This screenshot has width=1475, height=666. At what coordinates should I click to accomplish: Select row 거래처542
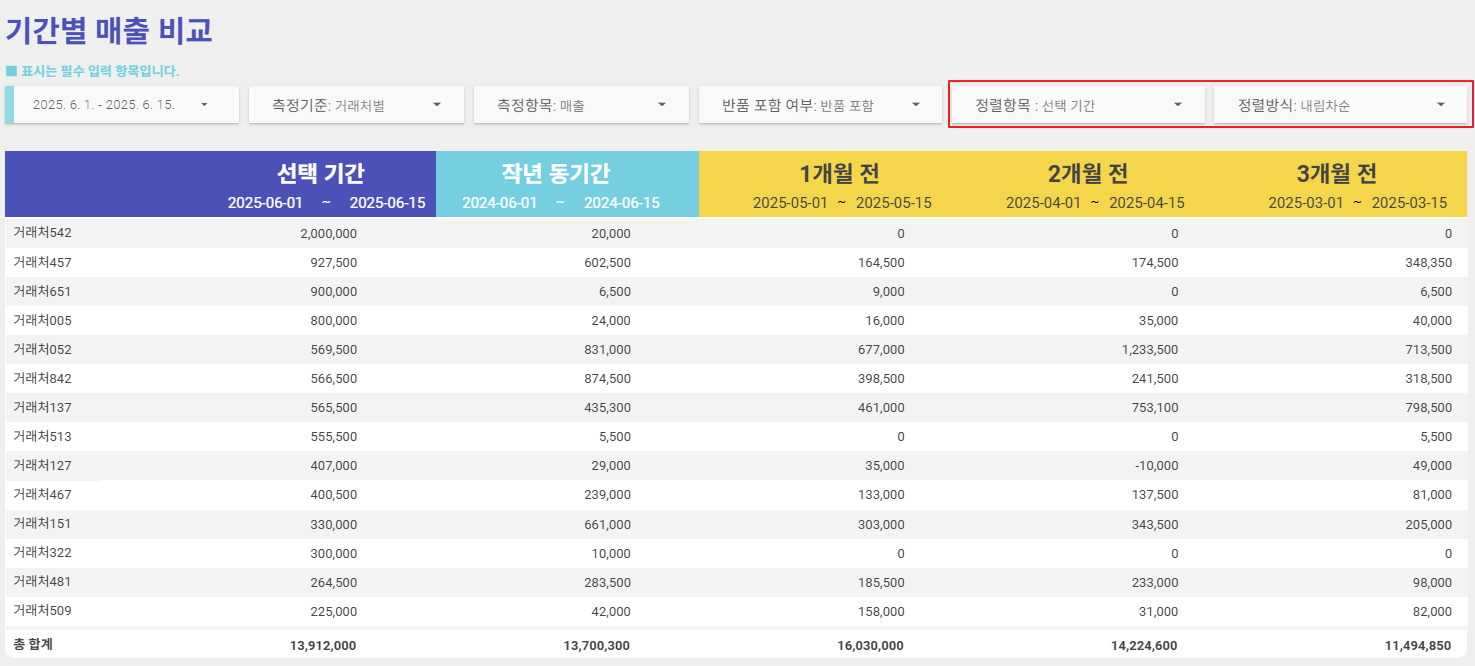736,233
